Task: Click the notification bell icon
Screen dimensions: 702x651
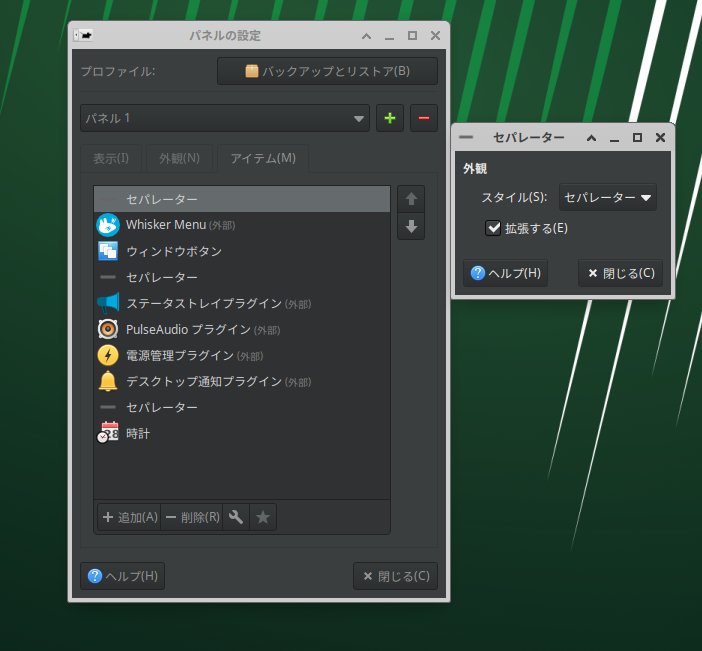Action: coord(108,381)
